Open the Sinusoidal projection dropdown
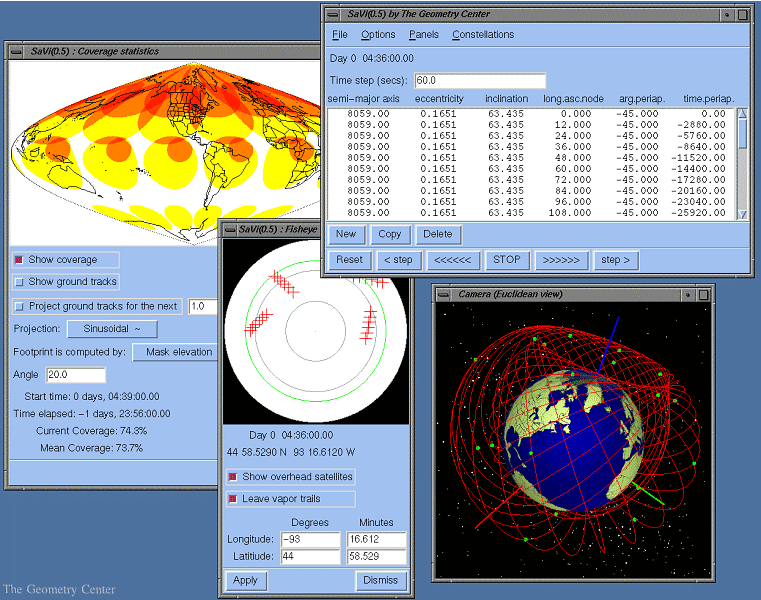 [111, 329]
